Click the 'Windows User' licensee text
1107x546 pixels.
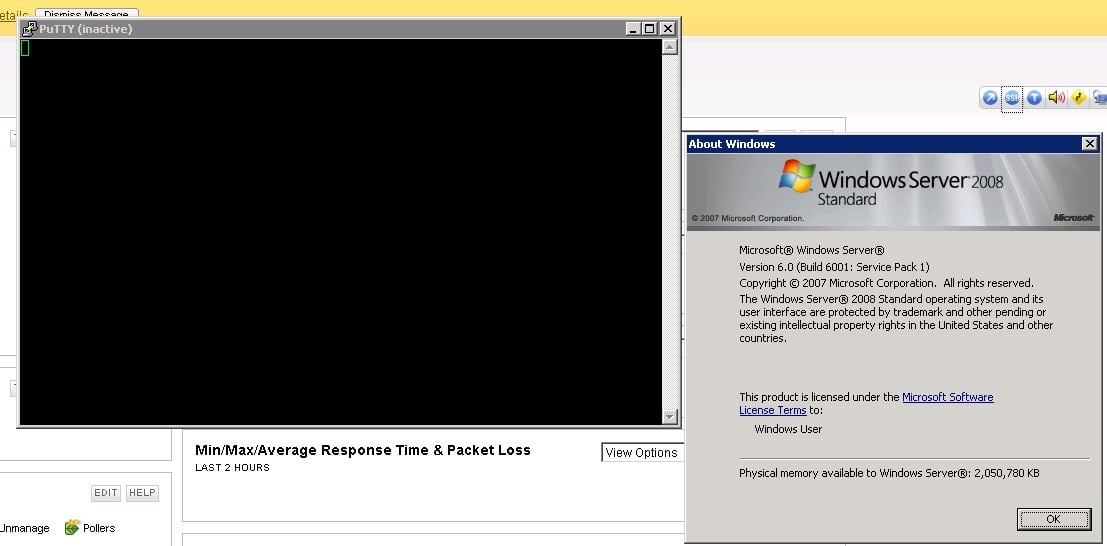tap(788, 429)
